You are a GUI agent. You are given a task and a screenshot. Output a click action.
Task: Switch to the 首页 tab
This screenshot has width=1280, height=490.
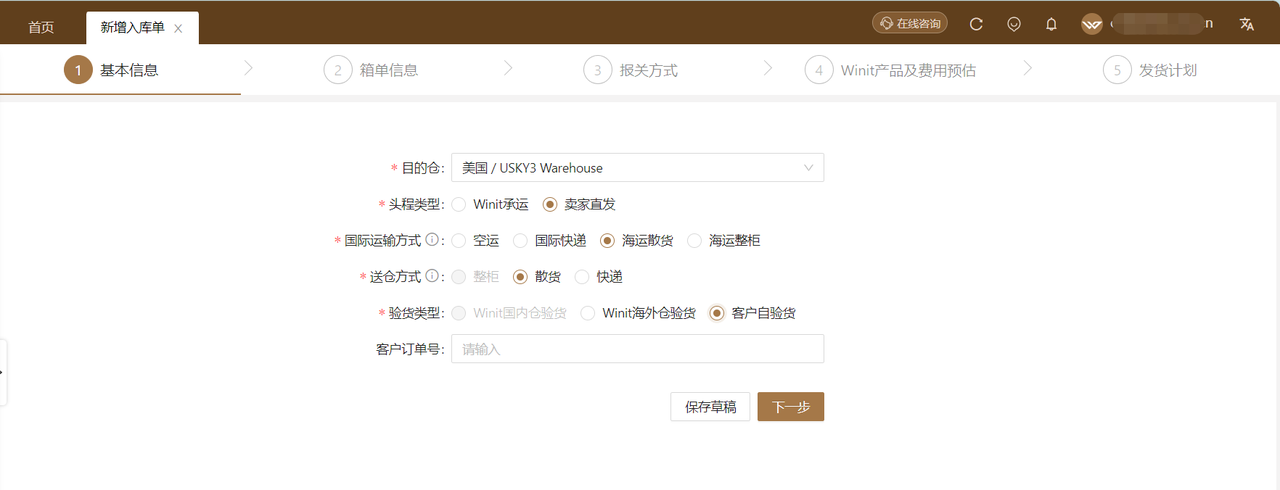(x=41, y=28)
